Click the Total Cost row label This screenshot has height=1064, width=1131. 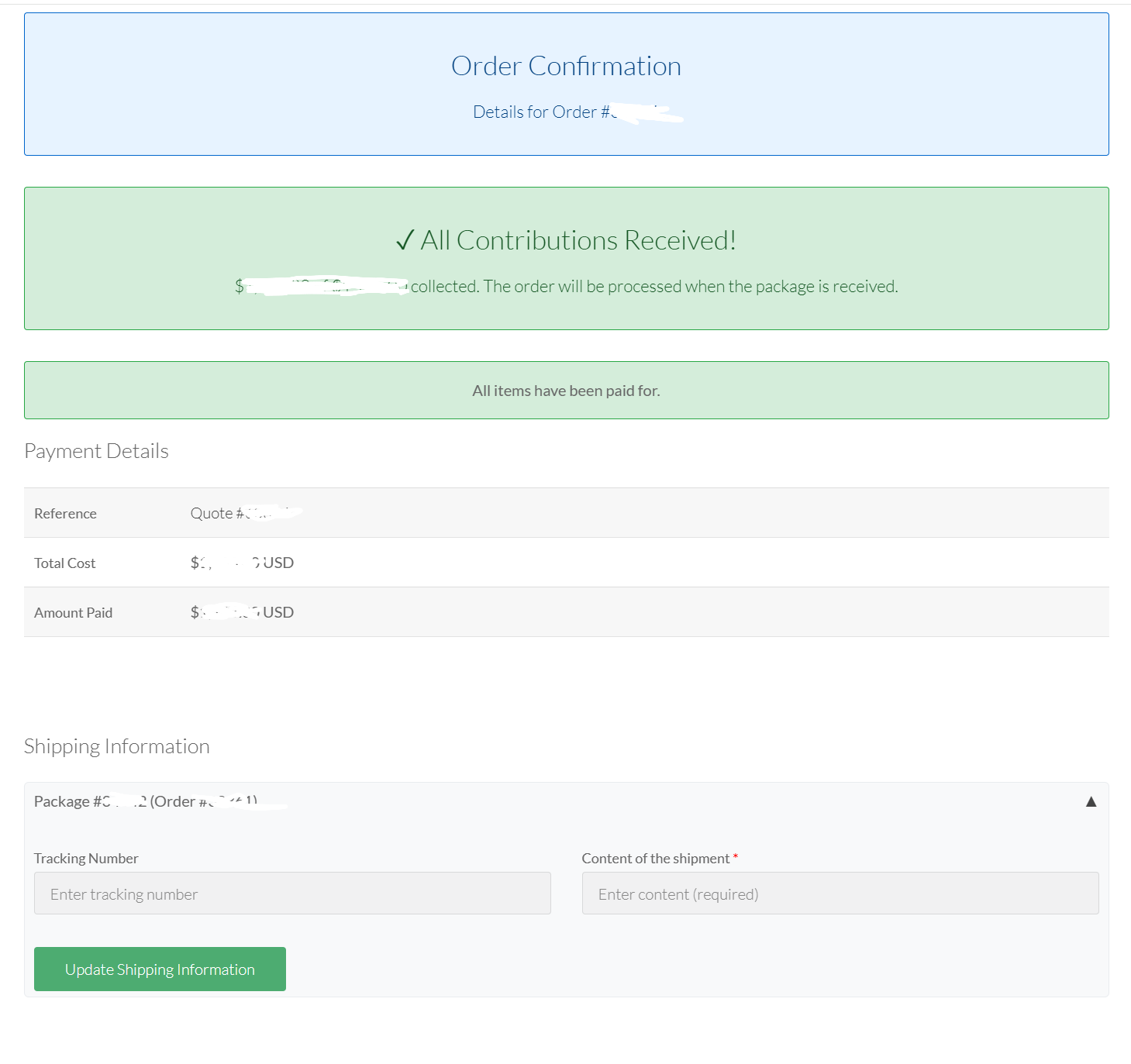click(64, 563)
